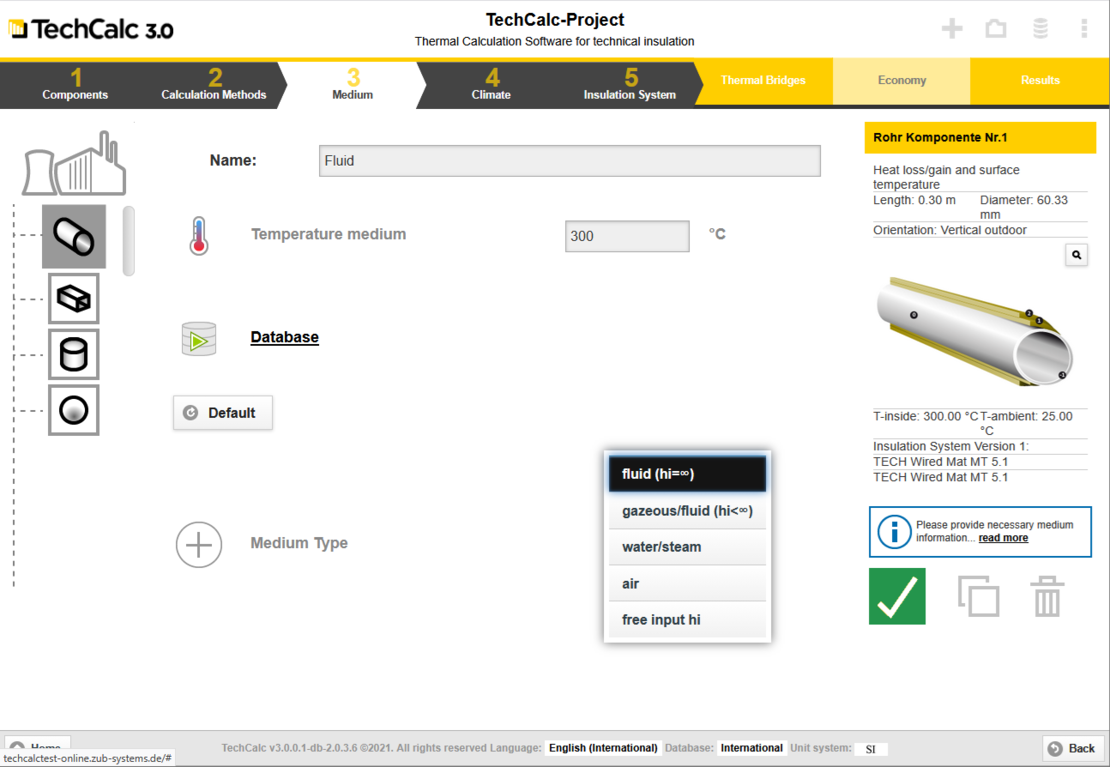The height and width of the screenshot is (767, 1110).
Task: Open the Results tab
Action: [x=1040, y=81]
